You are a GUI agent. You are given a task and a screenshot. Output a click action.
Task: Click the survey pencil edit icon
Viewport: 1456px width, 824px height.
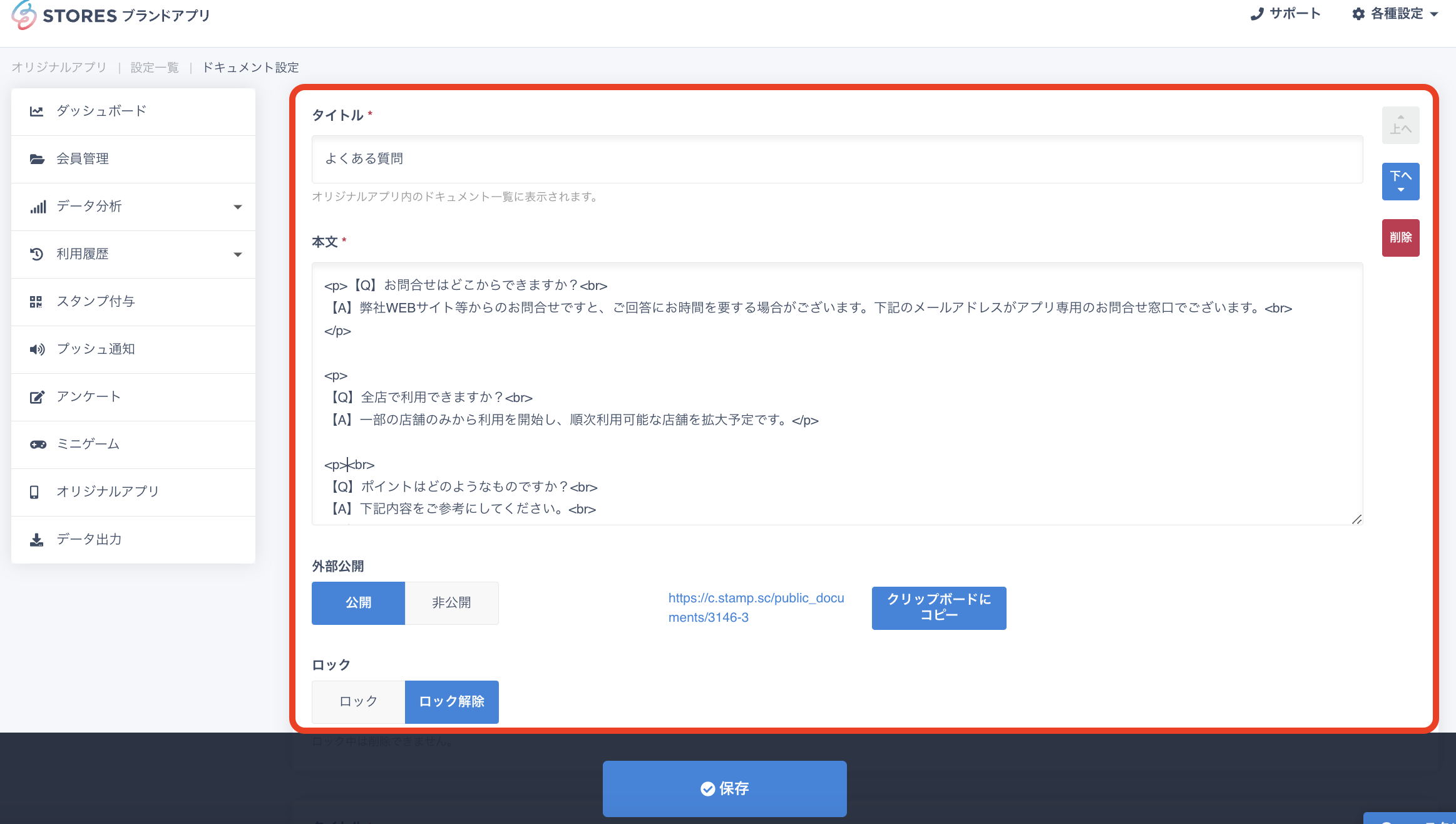pos(37,397)
